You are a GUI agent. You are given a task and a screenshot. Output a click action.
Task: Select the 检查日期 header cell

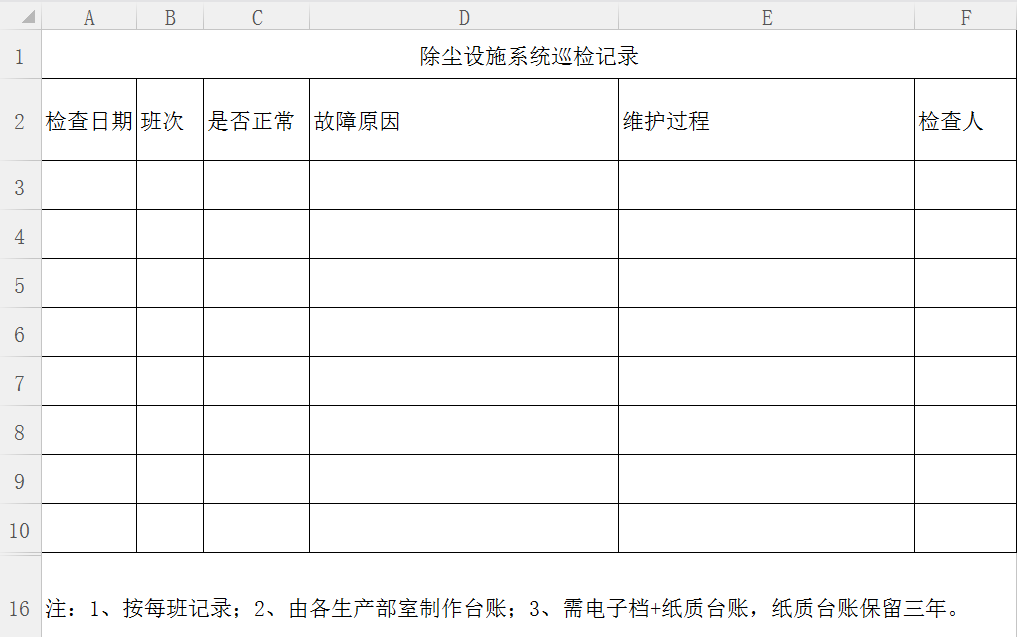(89, 121)
